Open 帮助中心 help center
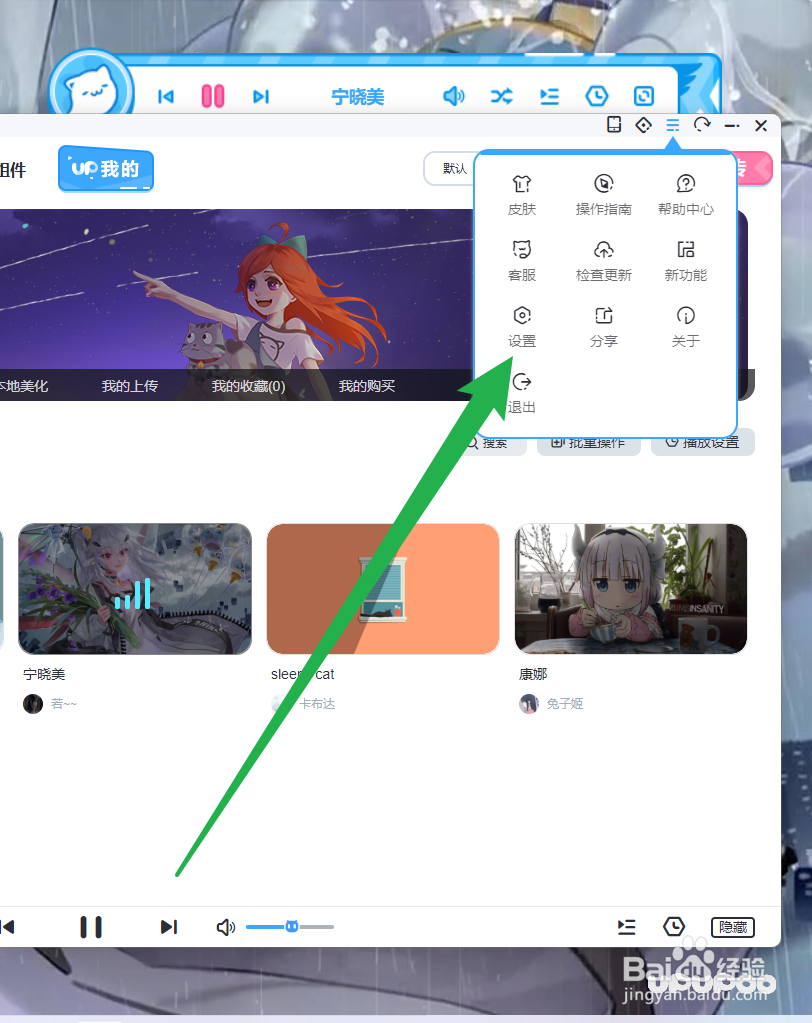 (685, 194)
